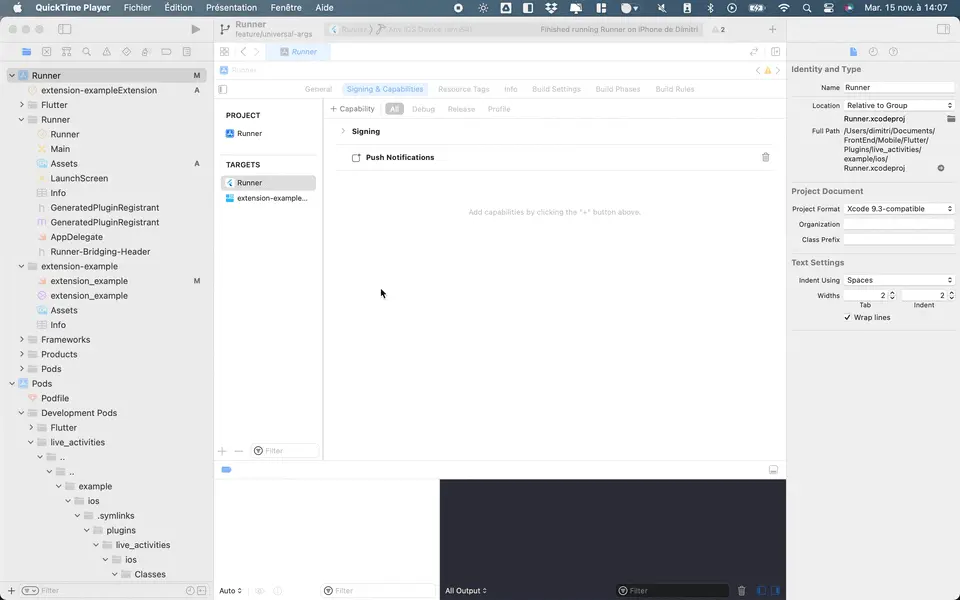Image resolution: width=960 pixels, height=600 pixels.
Task: Add an editor split on the right
Action: pyautogui.click(x=775, y=52)
